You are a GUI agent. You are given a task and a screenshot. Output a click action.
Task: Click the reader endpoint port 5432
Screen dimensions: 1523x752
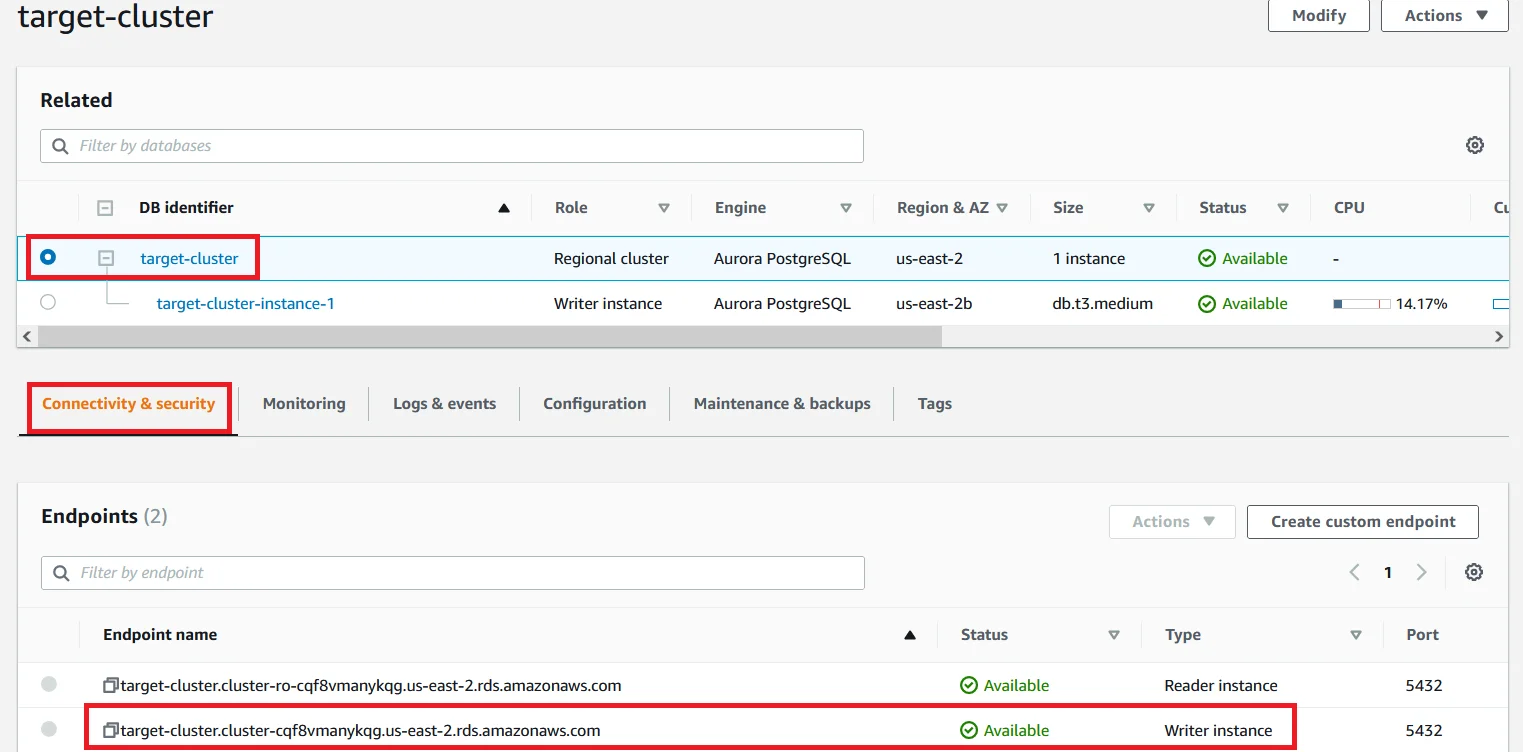[1423, 685]
